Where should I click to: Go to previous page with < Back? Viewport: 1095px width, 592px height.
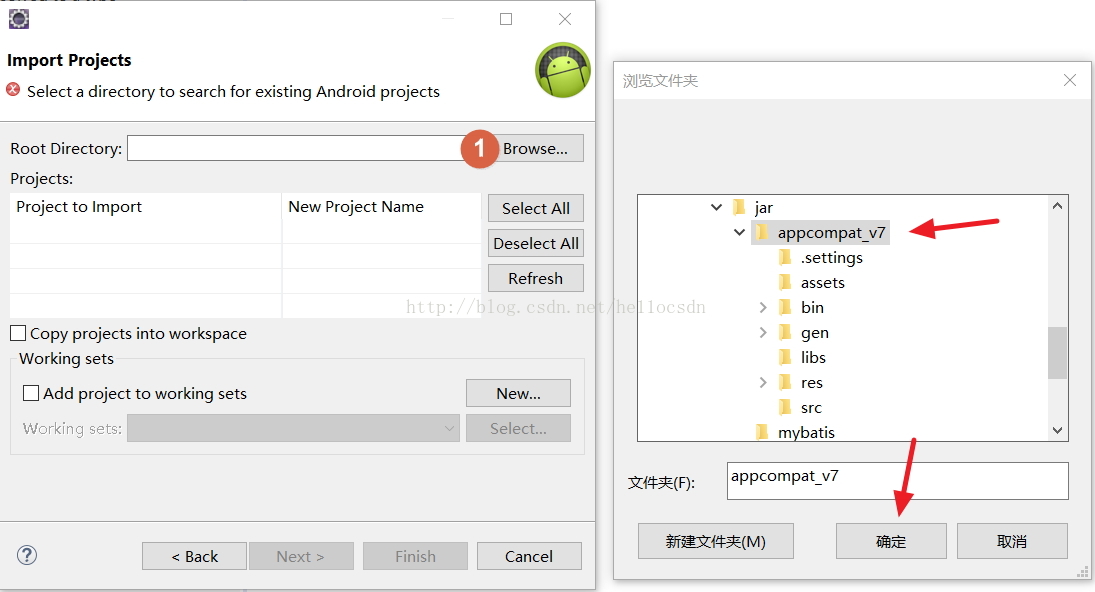pos(194,556)
